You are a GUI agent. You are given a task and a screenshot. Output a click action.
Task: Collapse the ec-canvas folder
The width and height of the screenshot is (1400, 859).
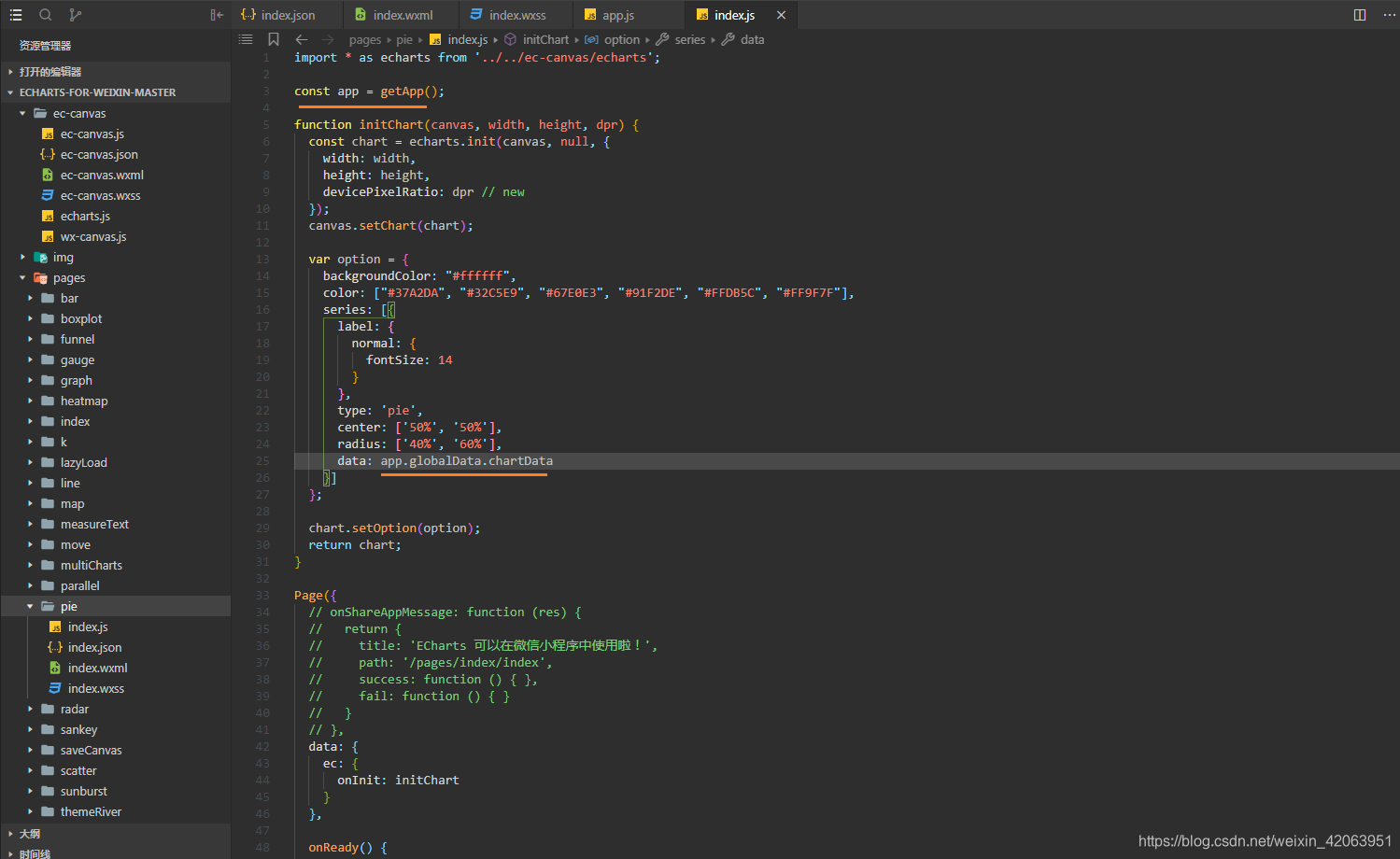point(116,113)
